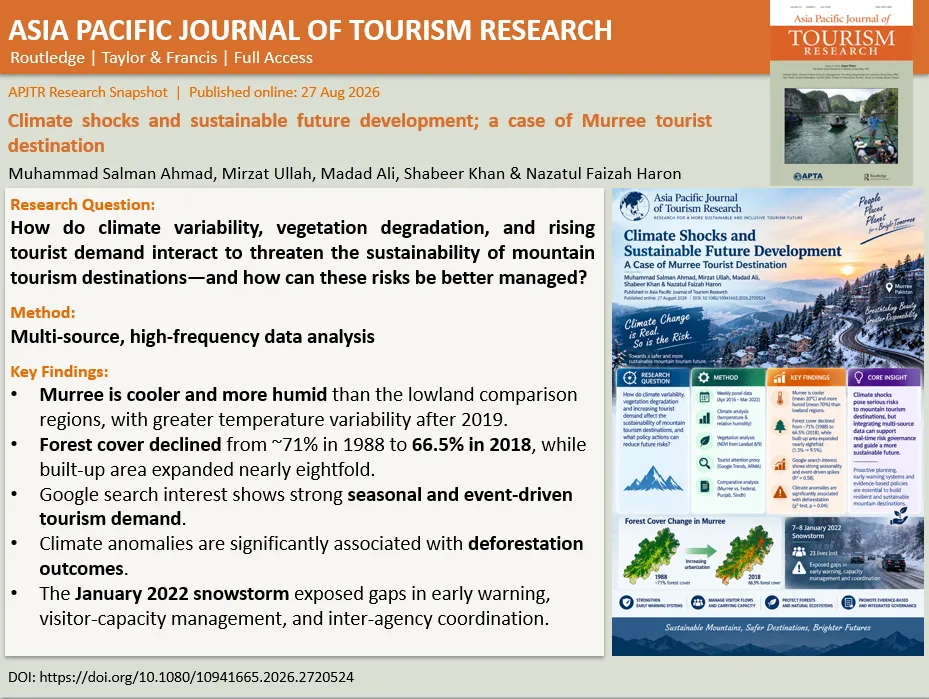This screenshot has width=929, height=699.
Task: Click author name Nazatul Faizah Haron
Action: click(604, 174)
